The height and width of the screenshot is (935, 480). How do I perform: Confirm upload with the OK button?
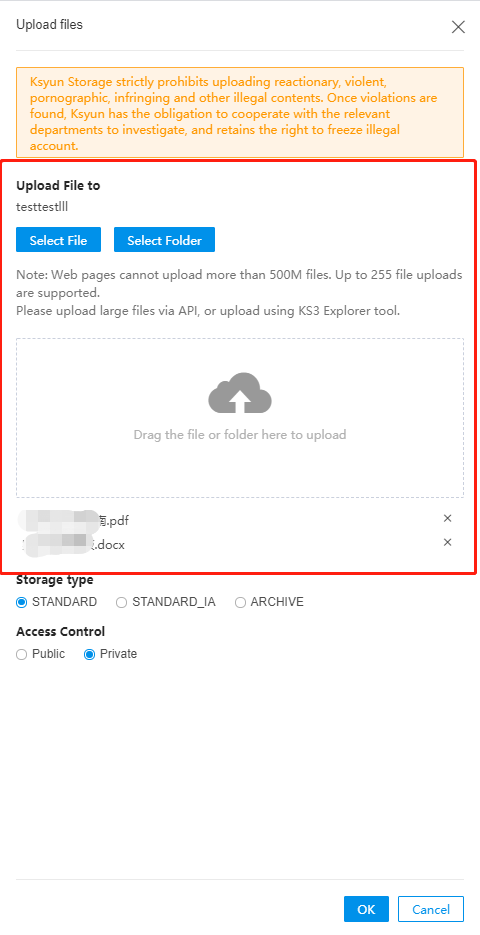[366, 909]
